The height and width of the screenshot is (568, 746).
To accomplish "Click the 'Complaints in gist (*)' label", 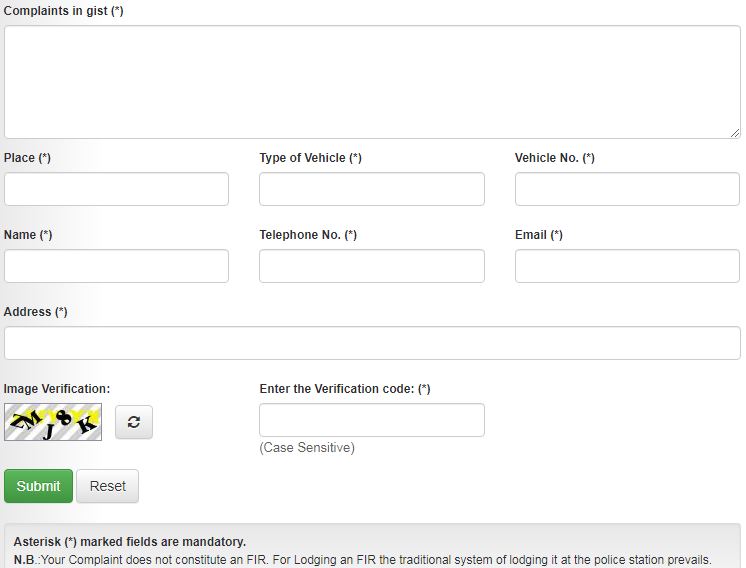I will [x=64, y=11].
